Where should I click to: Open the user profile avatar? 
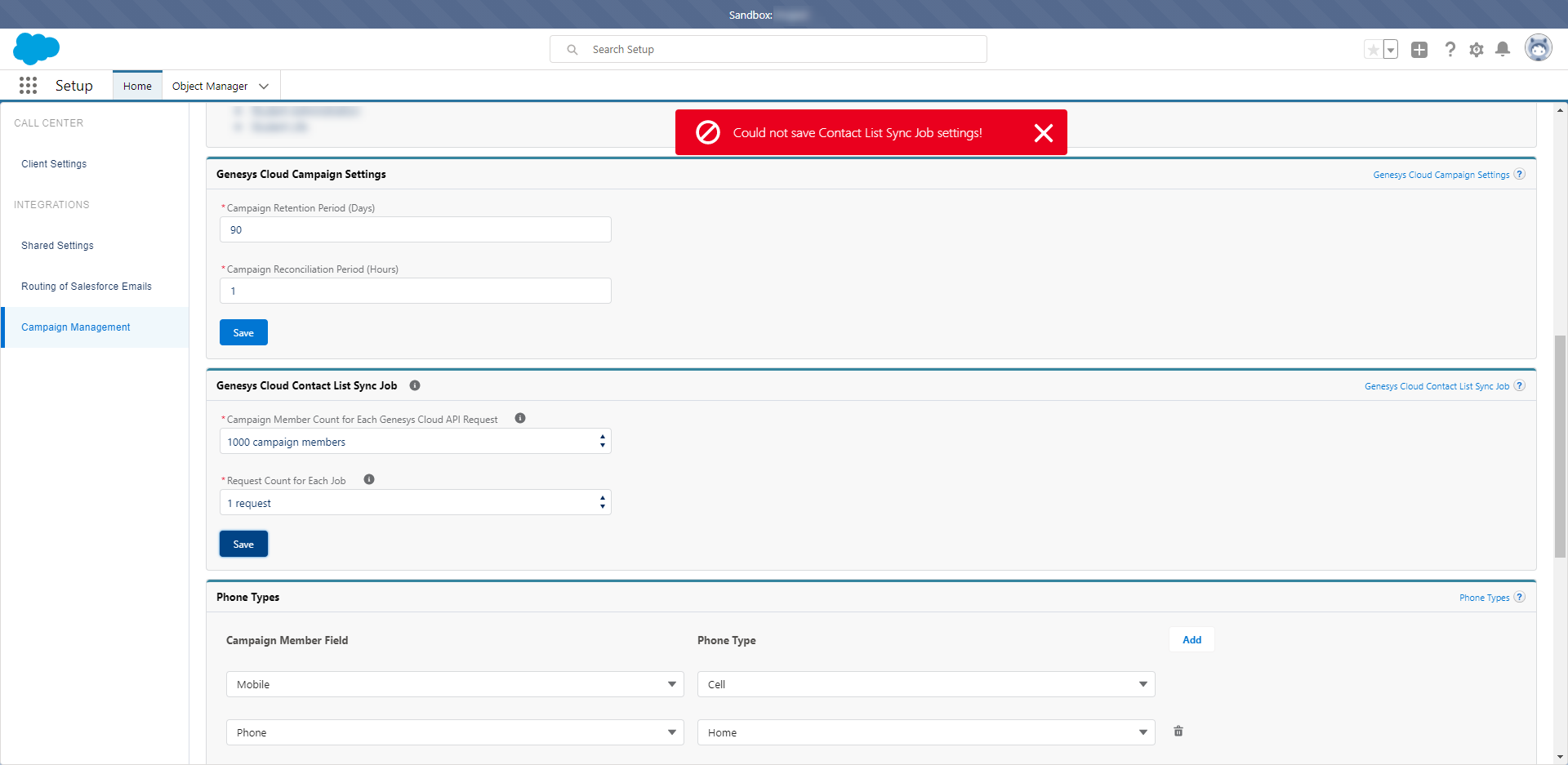click(x=1539, y=49)
